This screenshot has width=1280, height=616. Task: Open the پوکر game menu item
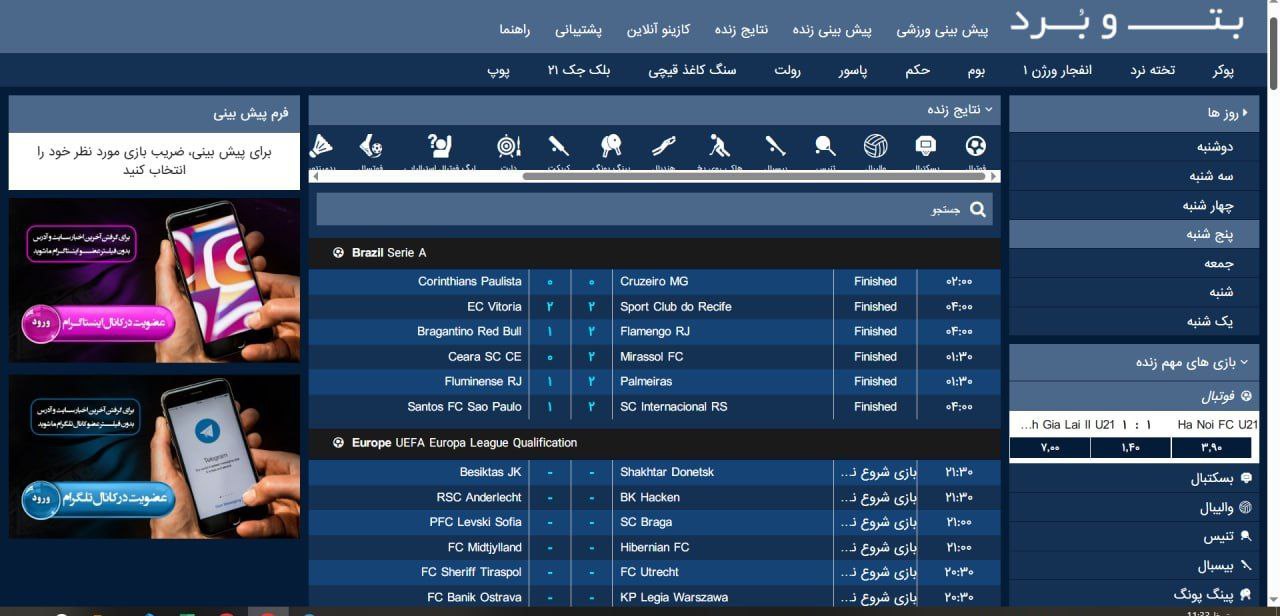pyautogui.click(x=1223, y=70)
